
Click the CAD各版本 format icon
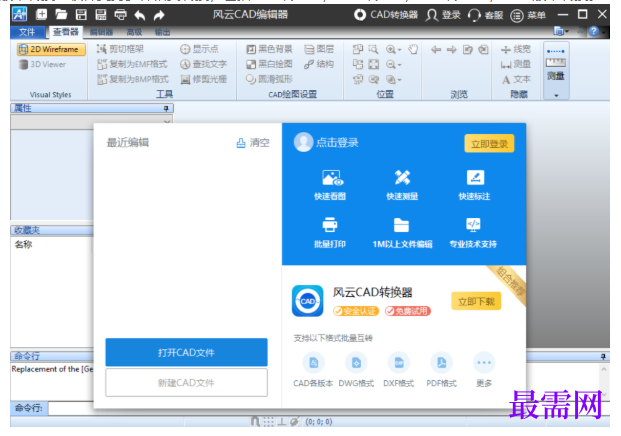(313, 362)
